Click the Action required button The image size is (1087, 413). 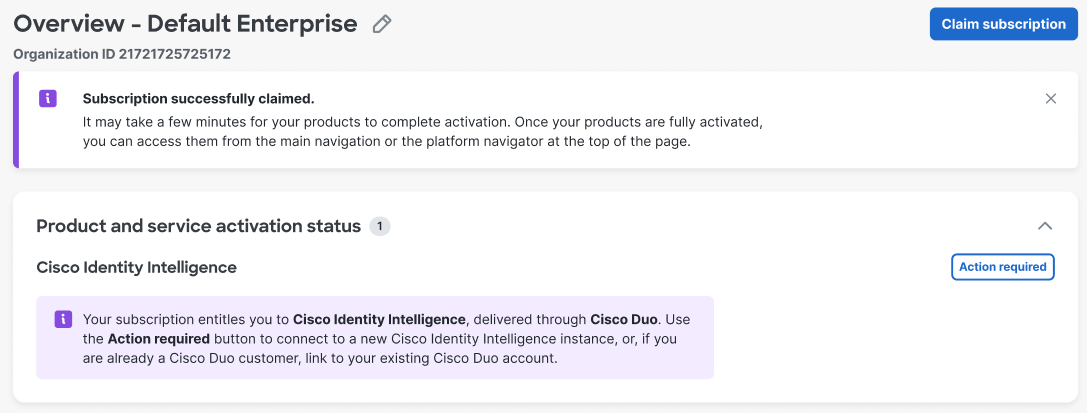pyautogui.click(x=1002, y=267)
